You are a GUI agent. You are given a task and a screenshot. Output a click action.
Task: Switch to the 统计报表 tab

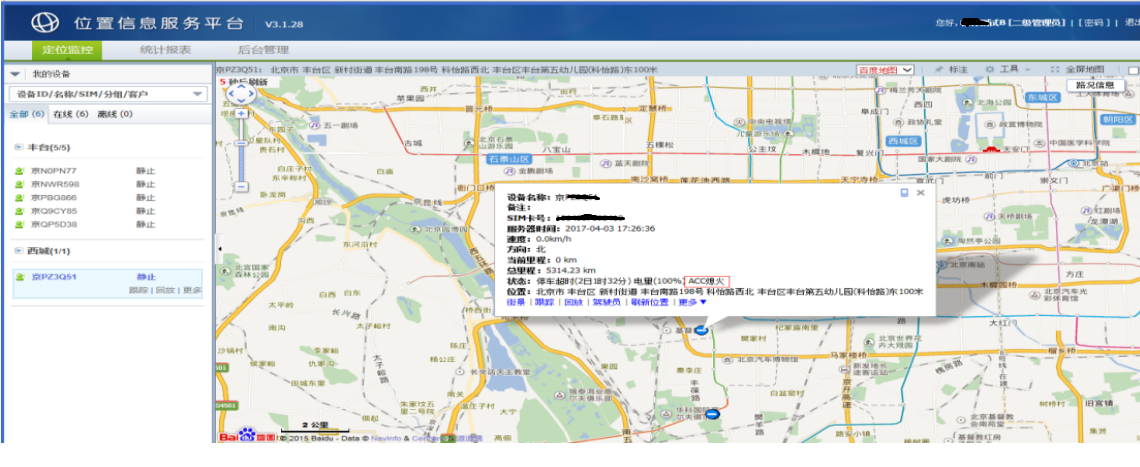(165, 49)
